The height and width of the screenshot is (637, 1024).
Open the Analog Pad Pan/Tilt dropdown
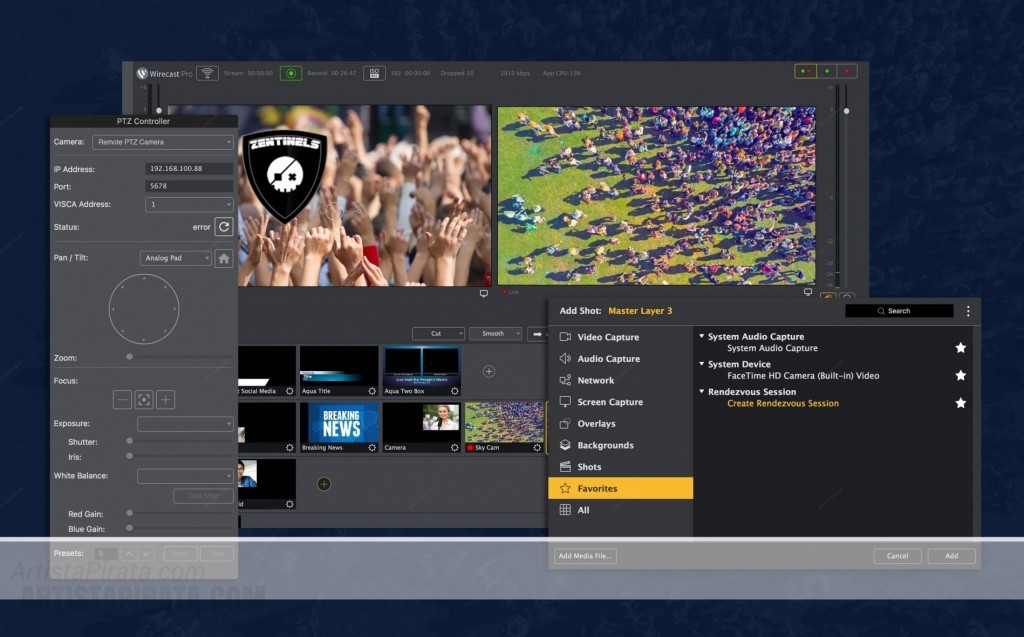[x=175, y=258]
